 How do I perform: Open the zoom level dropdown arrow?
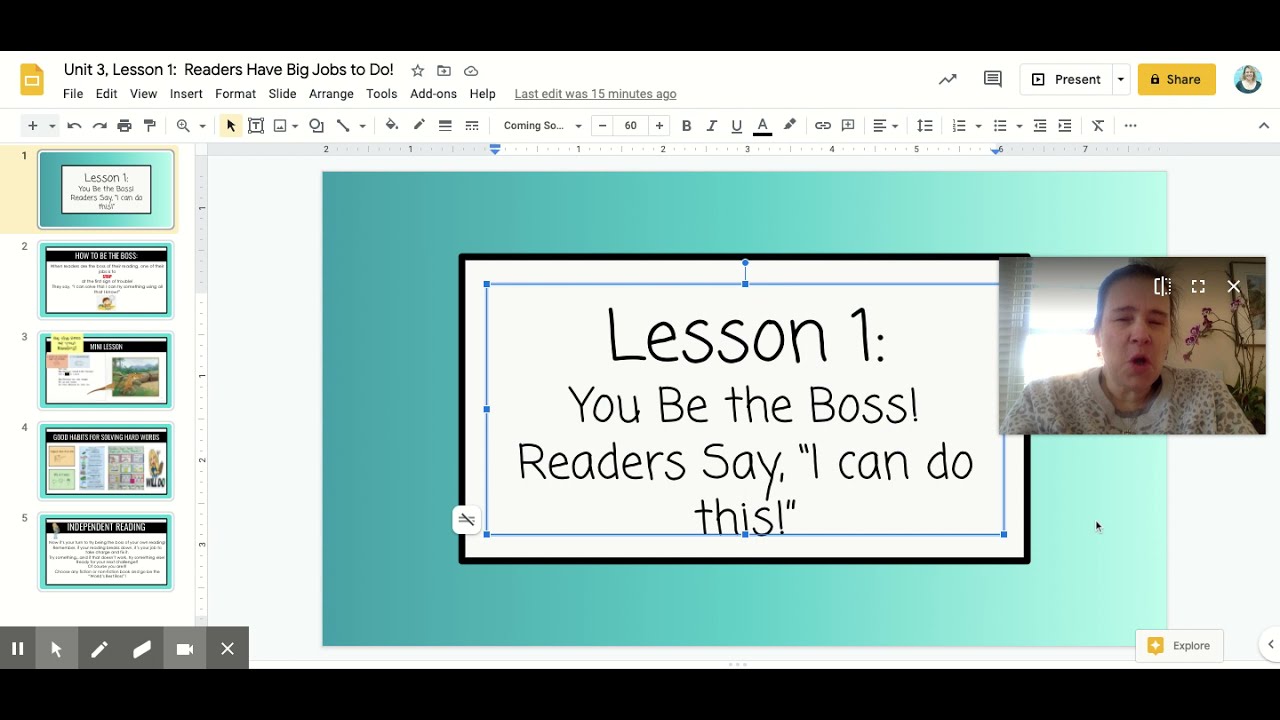[x=202, y=126]
